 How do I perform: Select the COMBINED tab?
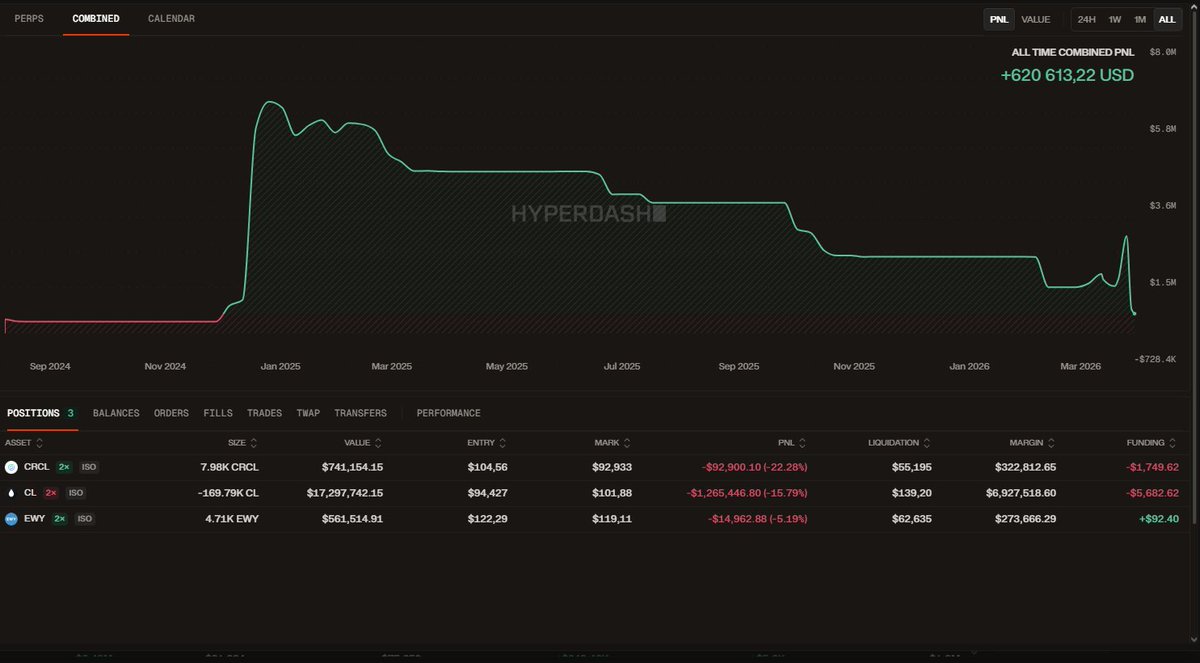96,19
